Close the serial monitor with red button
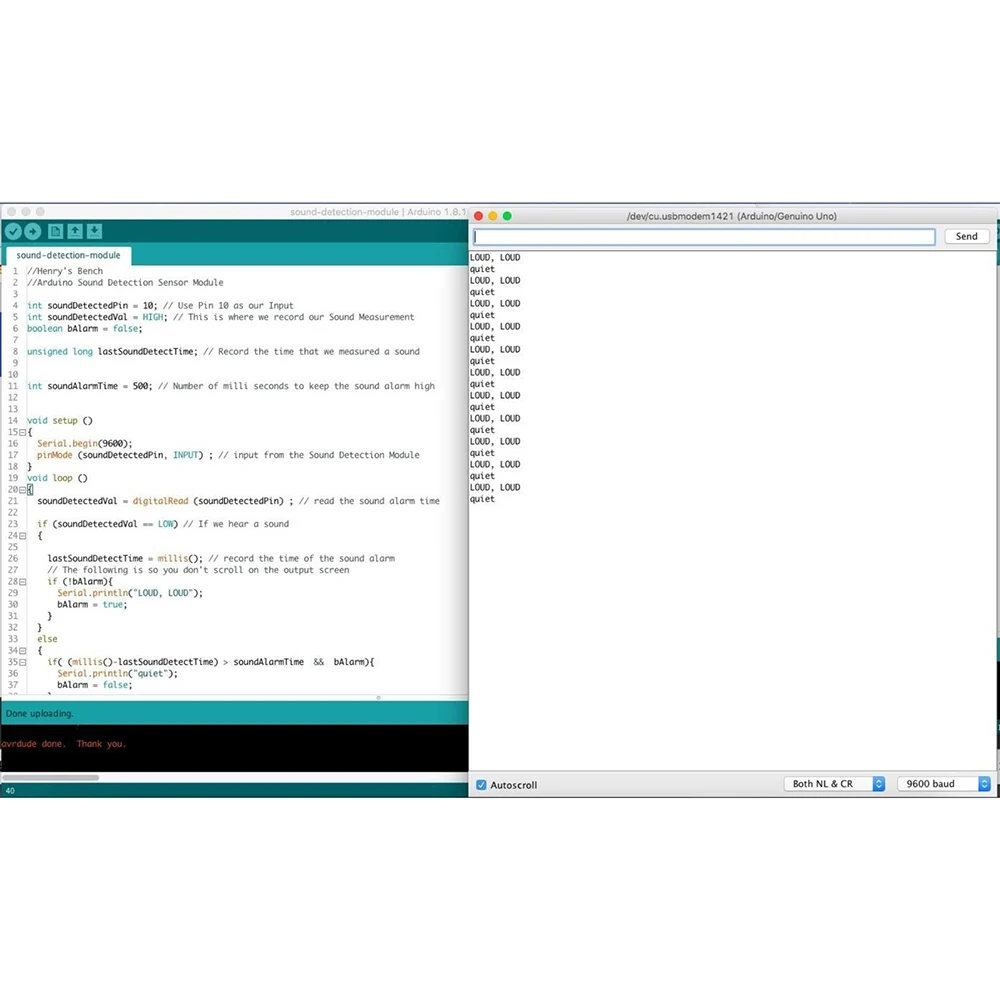Screen dimensions: 1000x1000 click(x=478, y=216)
